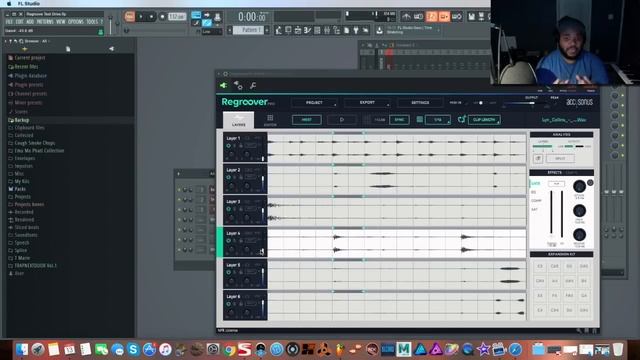This screenshot has height=360, width=640.
Task: Click the SYNC button
Action: (399, 120)
